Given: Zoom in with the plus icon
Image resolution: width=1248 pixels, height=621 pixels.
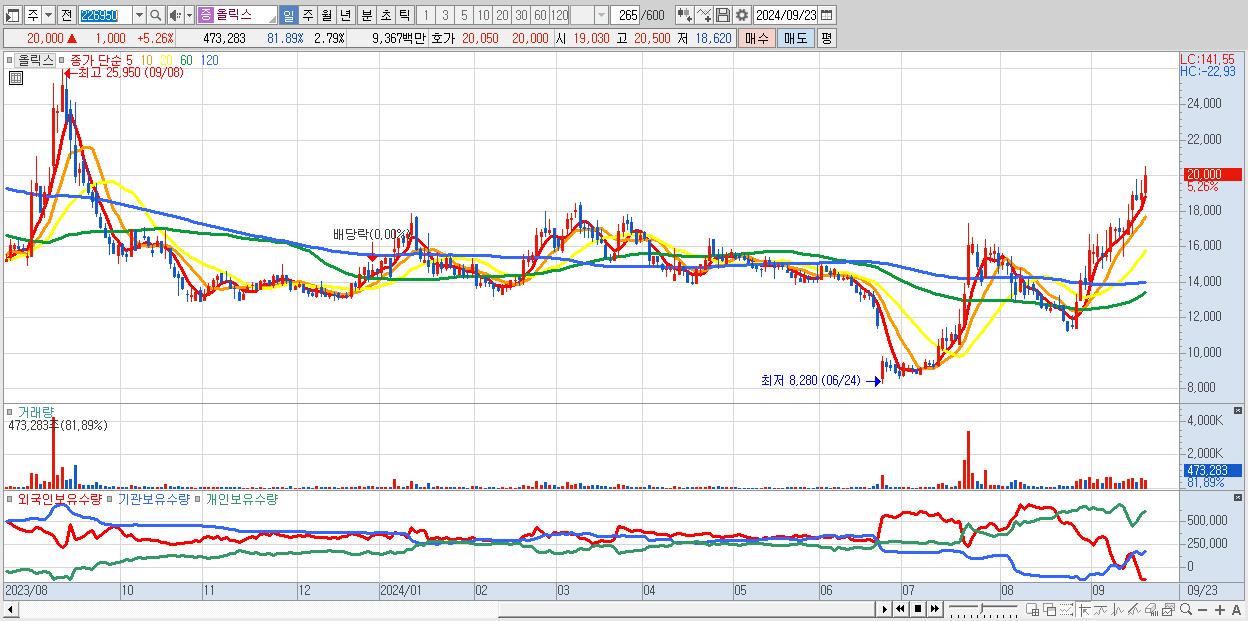Looking at the screenshot, I should (x=1220, y=609).
